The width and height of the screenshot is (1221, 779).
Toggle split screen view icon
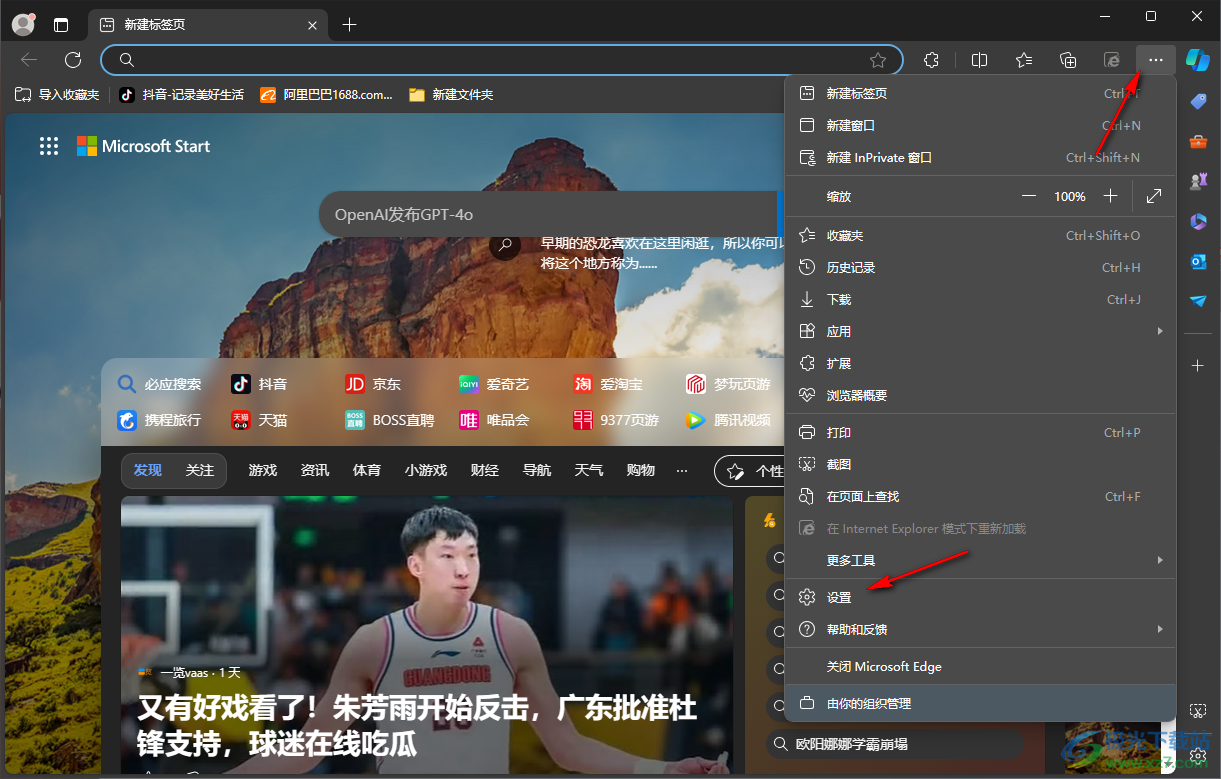980,60
